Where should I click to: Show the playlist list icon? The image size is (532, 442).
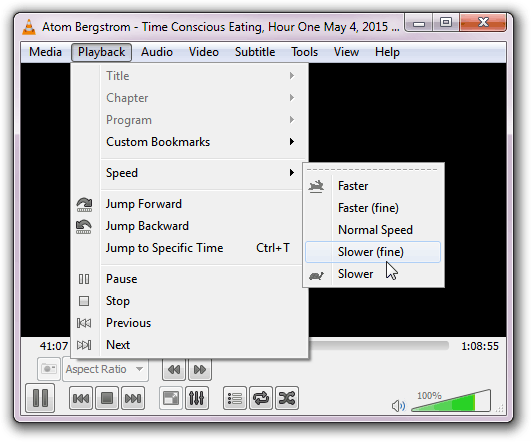point(235,398)
